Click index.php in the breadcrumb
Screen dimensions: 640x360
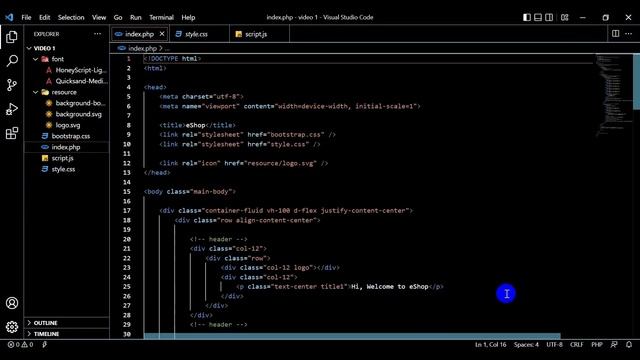pyautogui.click(x=142, y=48)
